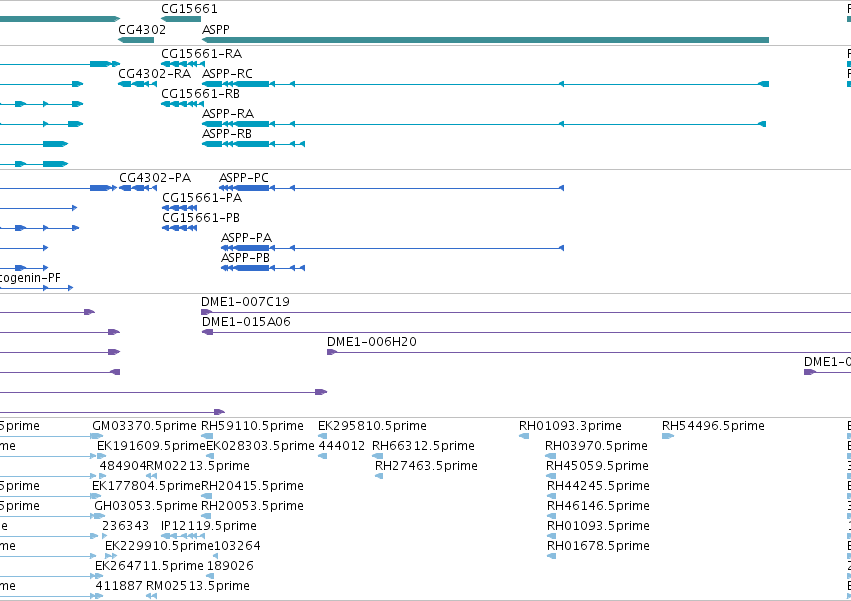Open the CG15661-PA protein label
The width and height of the screenshot is (851, 601).
click(x=202, y=198)
